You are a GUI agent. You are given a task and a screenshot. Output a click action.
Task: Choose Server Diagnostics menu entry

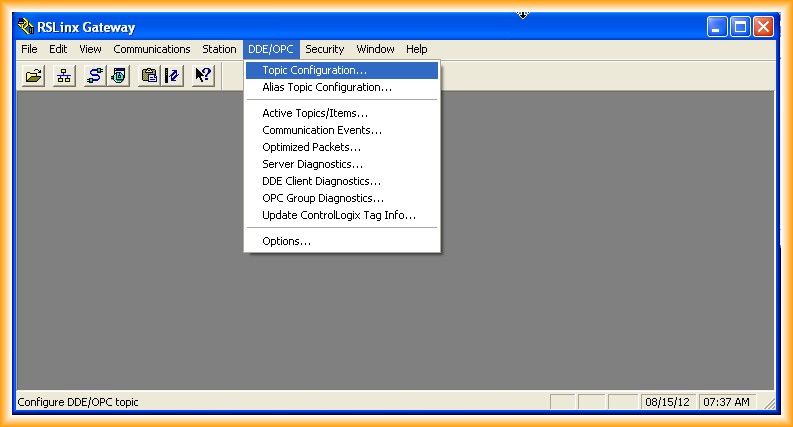click(312, 164)
